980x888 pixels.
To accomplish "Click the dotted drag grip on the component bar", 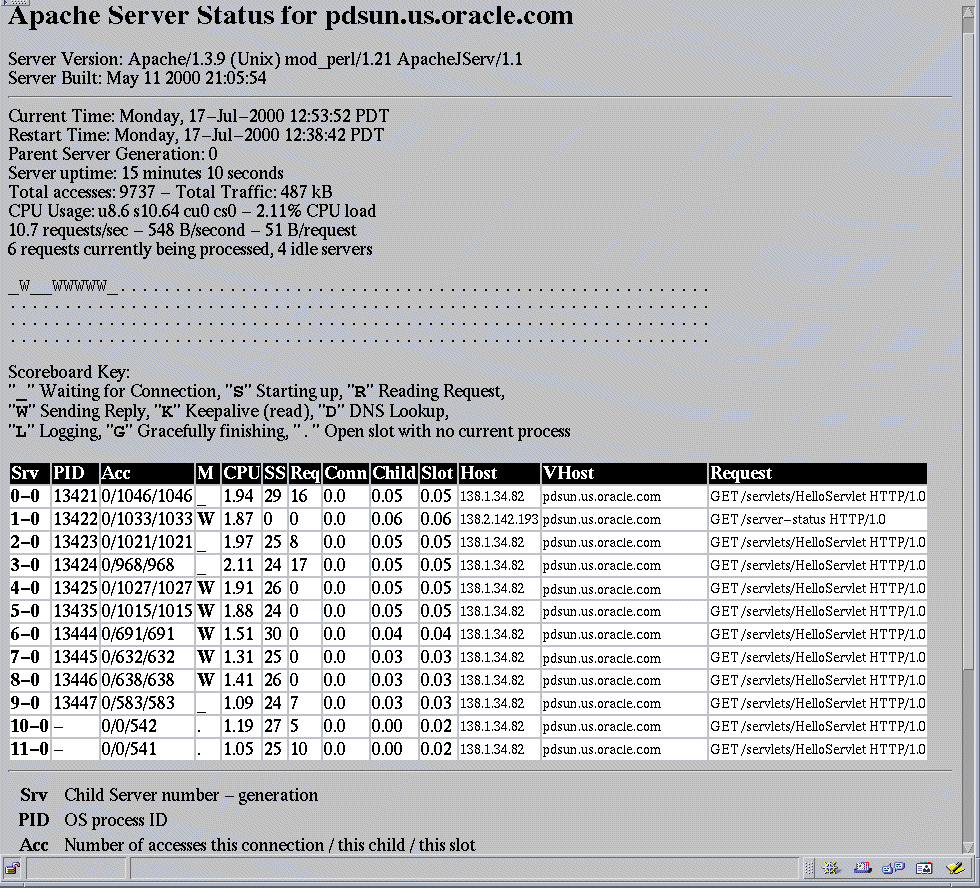I will 808,868.
